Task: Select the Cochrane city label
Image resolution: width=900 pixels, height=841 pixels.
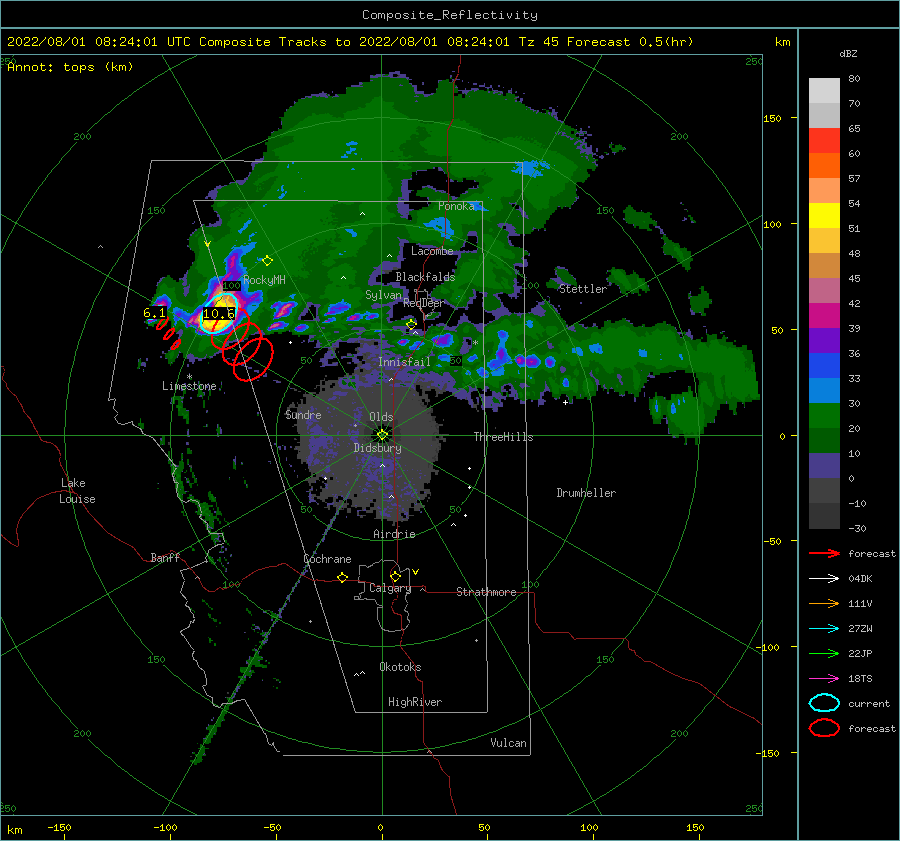Action: pos(327,559)
